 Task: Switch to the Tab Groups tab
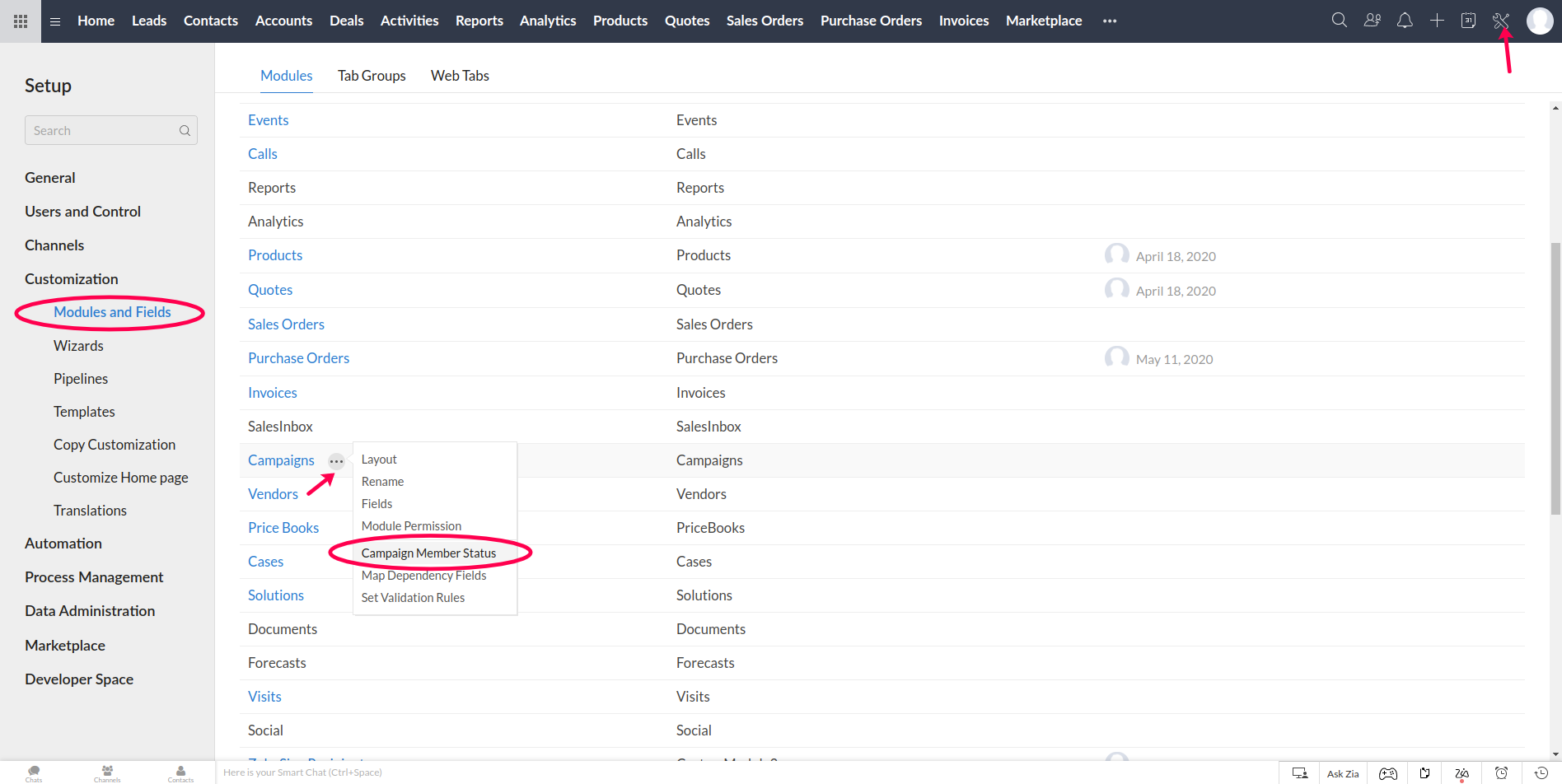pos(372,76)
